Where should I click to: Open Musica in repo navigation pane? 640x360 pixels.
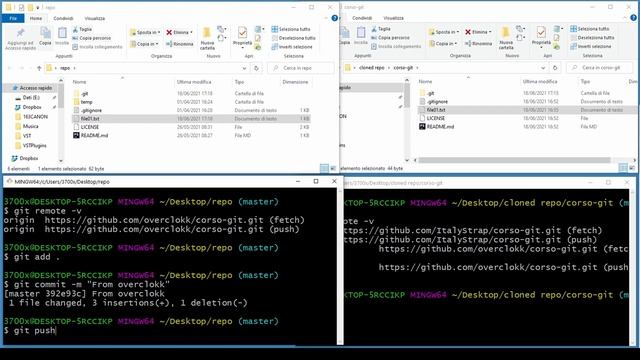31,127
